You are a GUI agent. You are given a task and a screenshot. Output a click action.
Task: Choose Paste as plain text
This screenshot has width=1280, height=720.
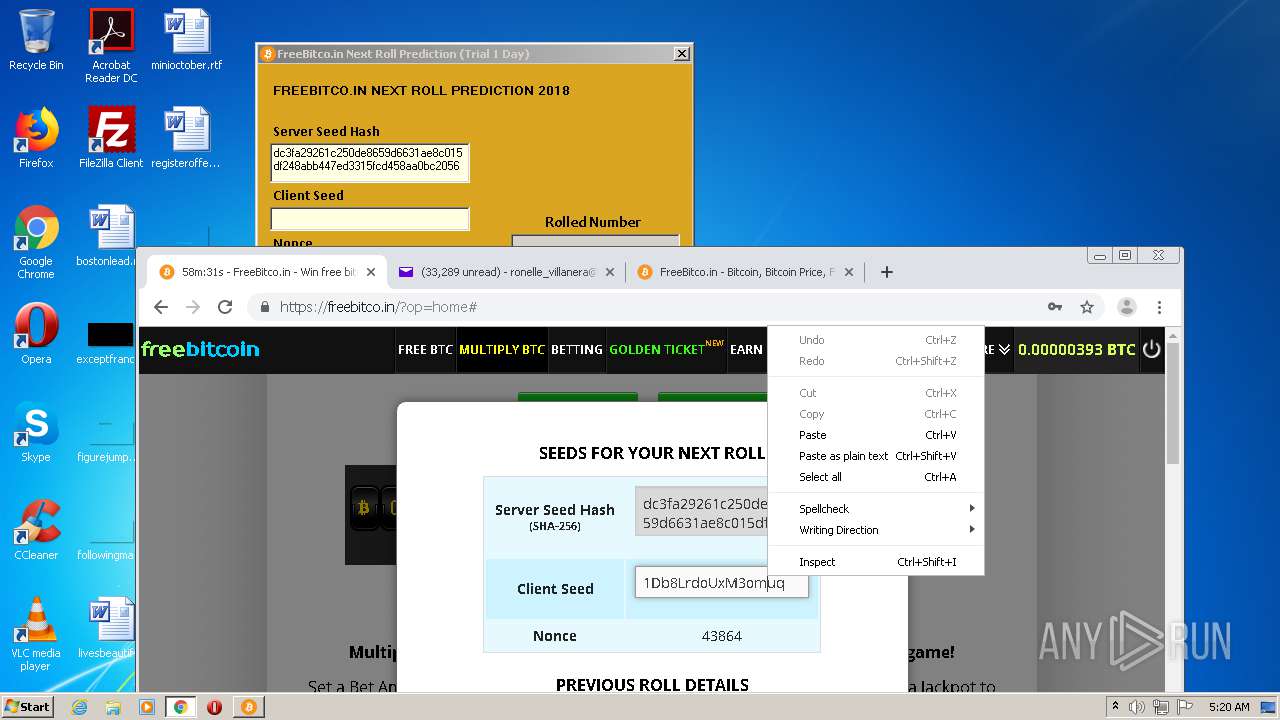point(876,456)
